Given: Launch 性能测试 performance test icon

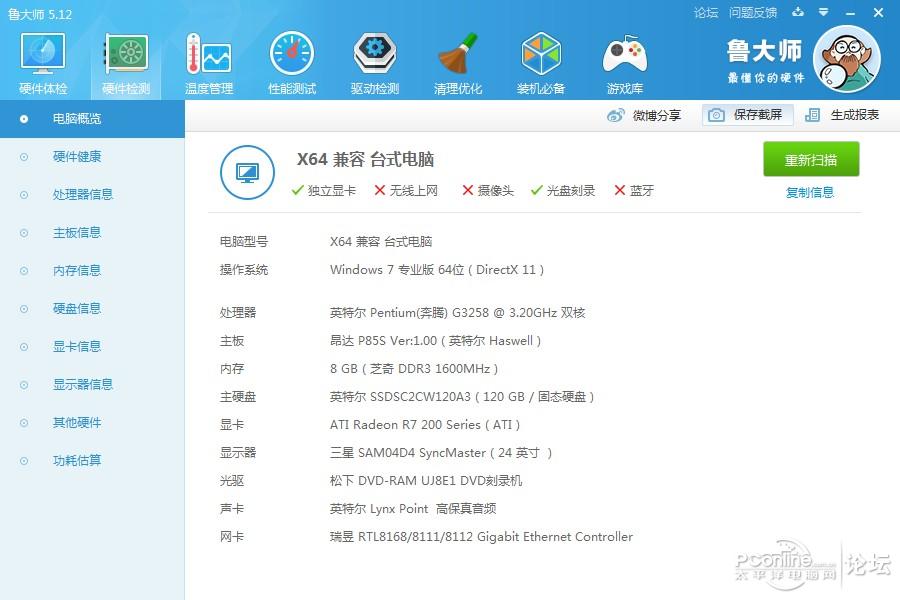Looking at the screenshot, I should click(292, 53).
